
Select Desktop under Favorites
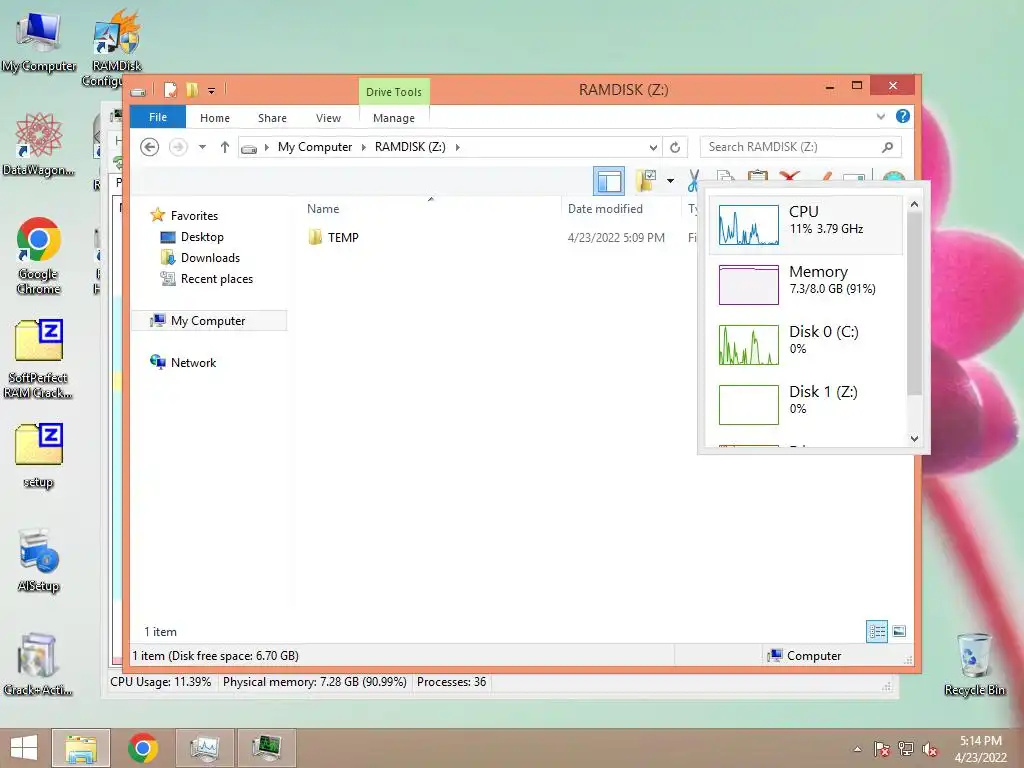tap(202, 237)
